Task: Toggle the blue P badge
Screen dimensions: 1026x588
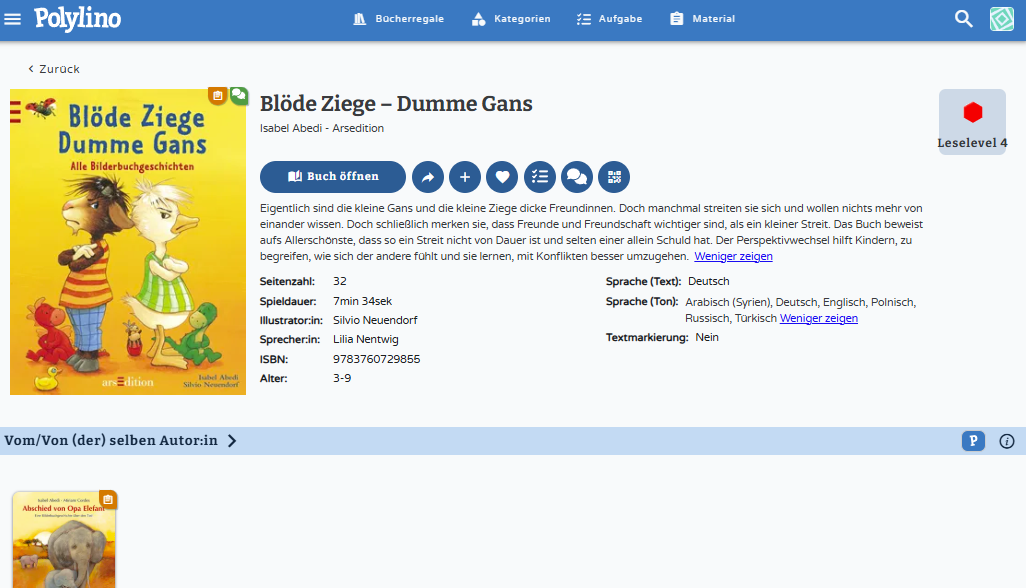Action: (973, 440)
